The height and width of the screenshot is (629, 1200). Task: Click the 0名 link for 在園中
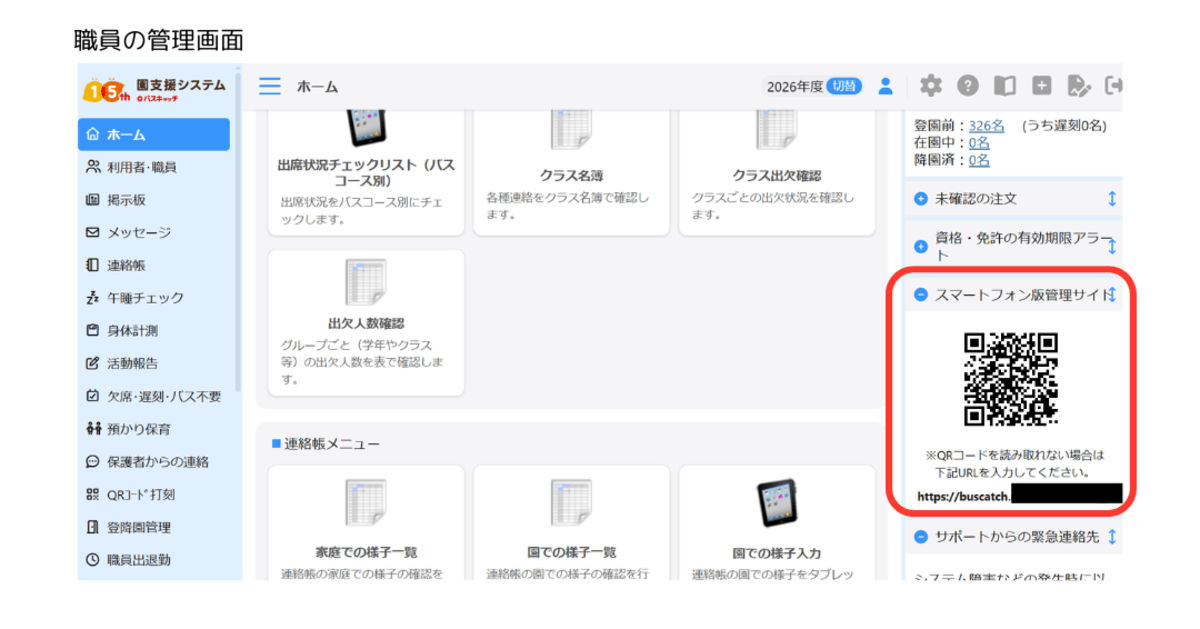click(x=979, y=142)
